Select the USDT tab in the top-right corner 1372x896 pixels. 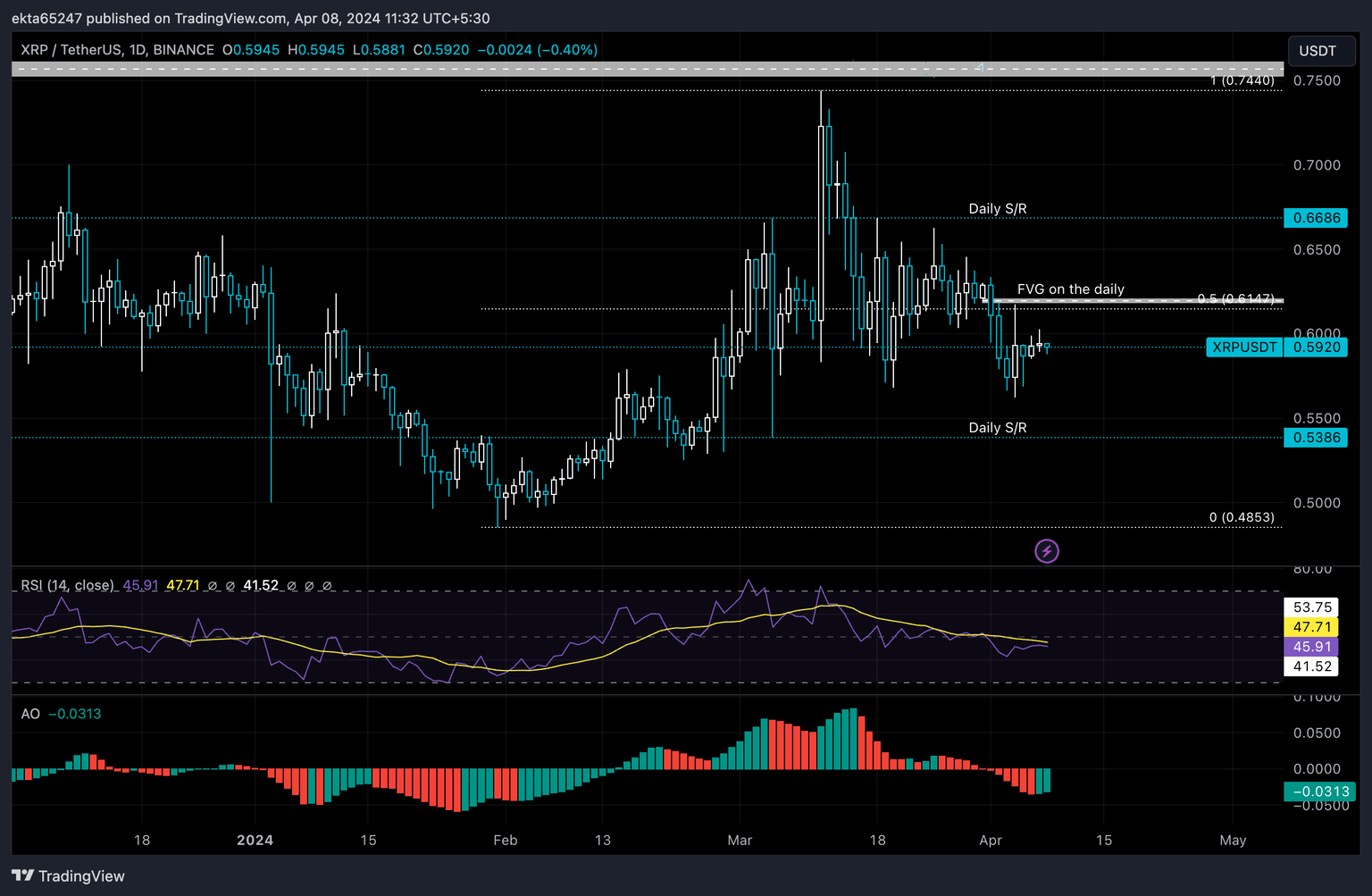click(x=1320, y=51)
